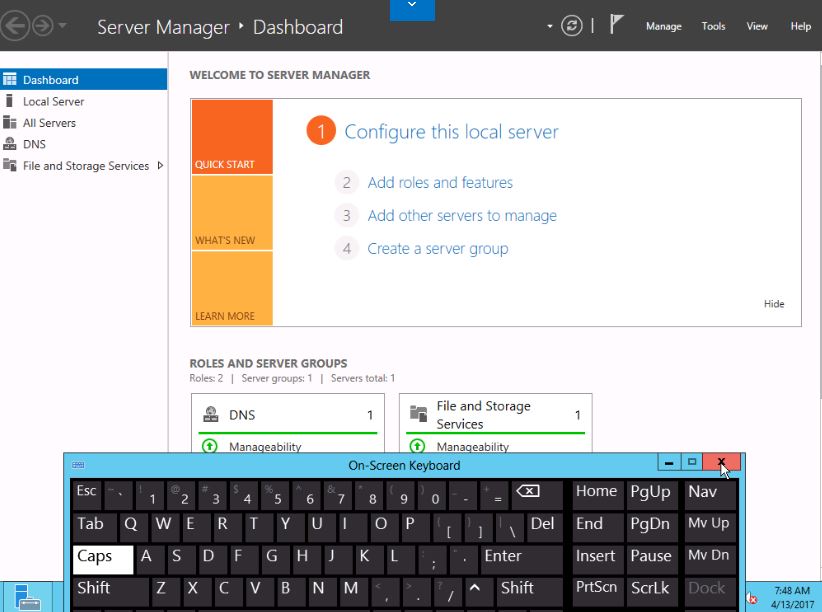Select the DNS icon in the sidebar
Screen dimensions: 822x612
(10, 144)
